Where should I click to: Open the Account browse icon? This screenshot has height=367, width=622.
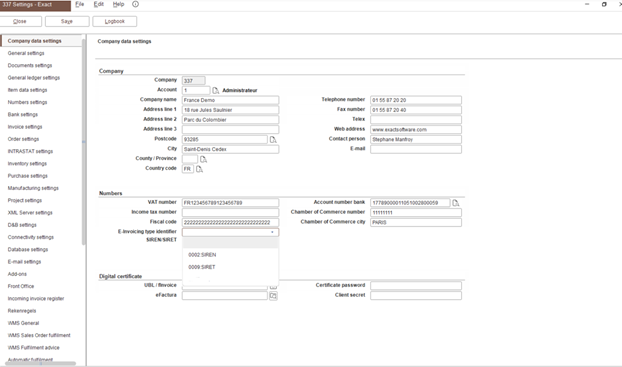215,90
